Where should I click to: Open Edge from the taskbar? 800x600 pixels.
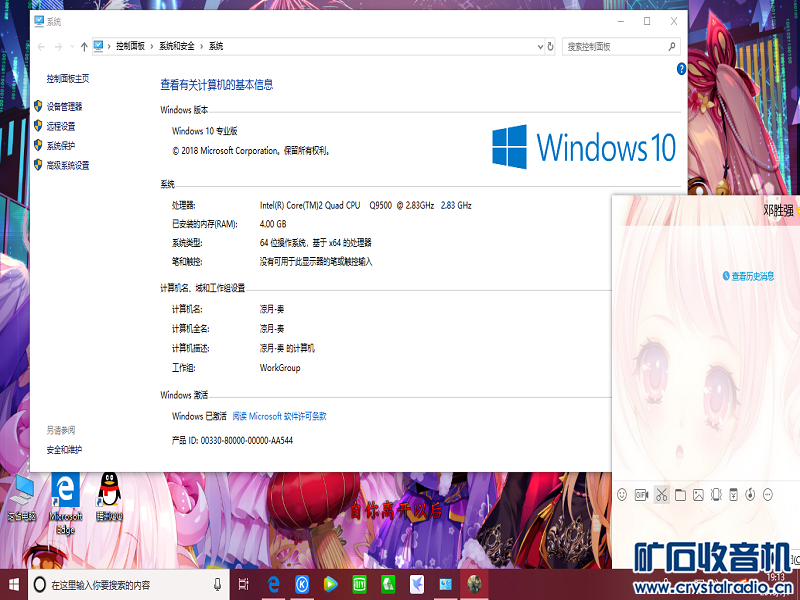tap(273, 585)
